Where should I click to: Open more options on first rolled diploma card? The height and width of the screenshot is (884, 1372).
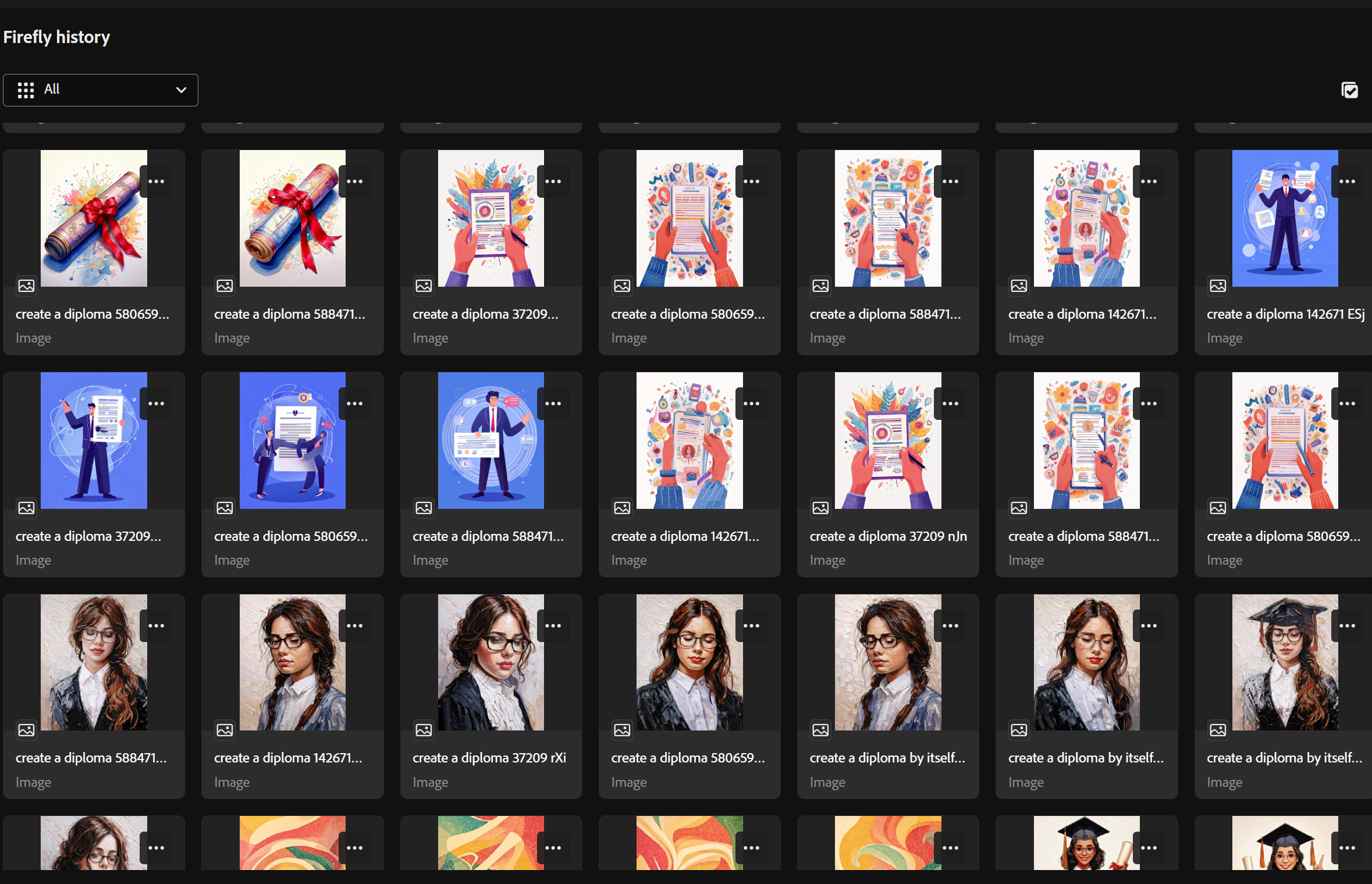pos(156,181)
